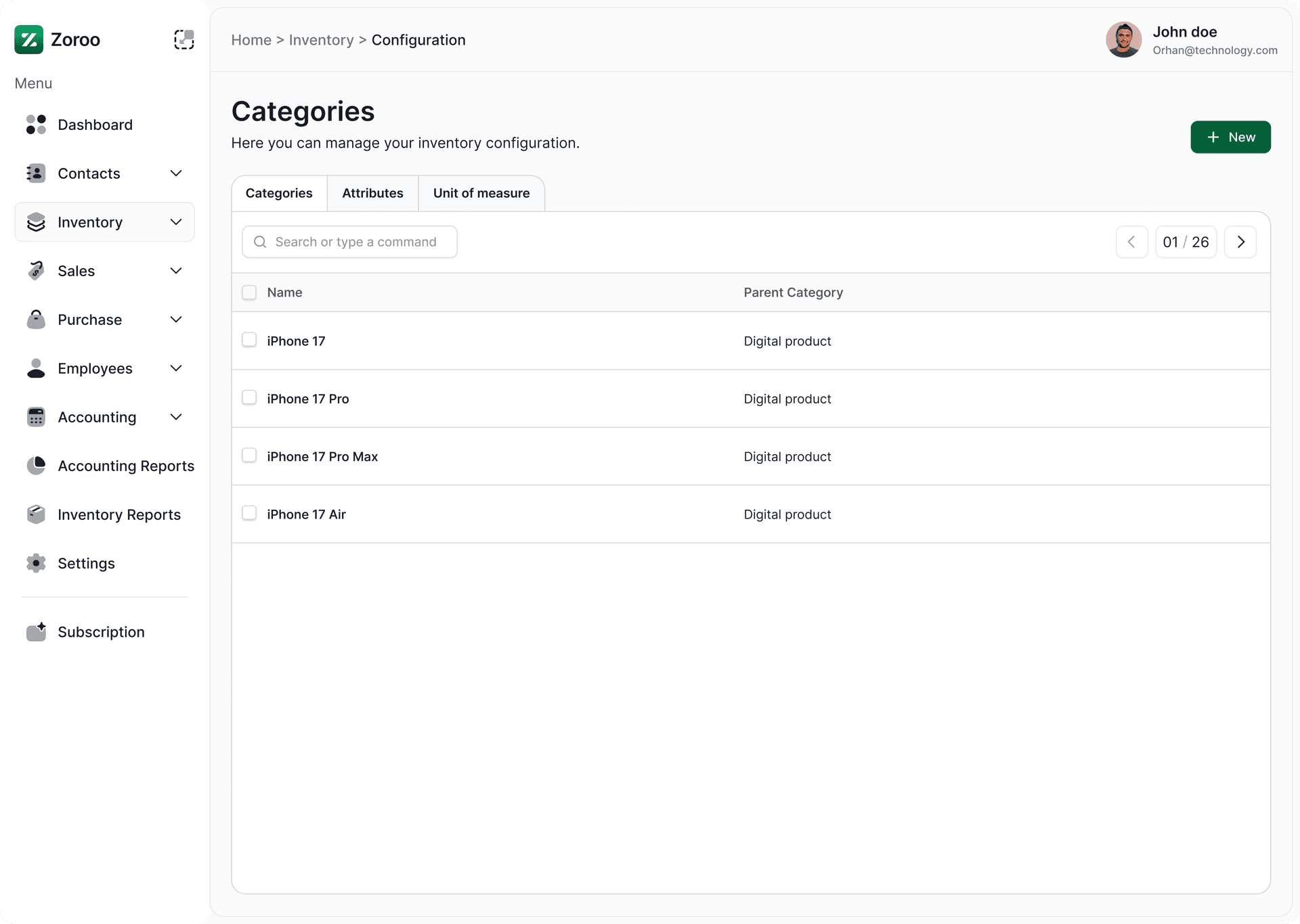
Task: Open Settings gear icon in sidebar
Action: click(x=36, y=563)
